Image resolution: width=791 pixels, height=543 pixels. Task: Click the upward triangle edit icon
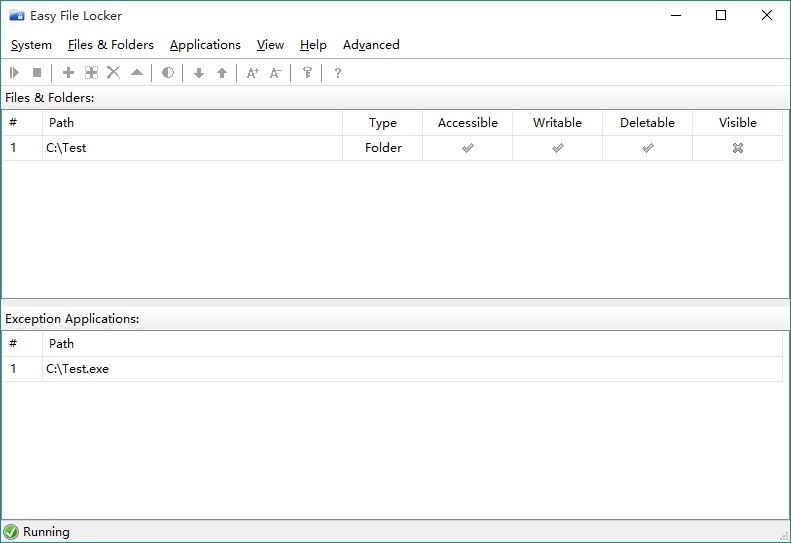click(137, 73)
